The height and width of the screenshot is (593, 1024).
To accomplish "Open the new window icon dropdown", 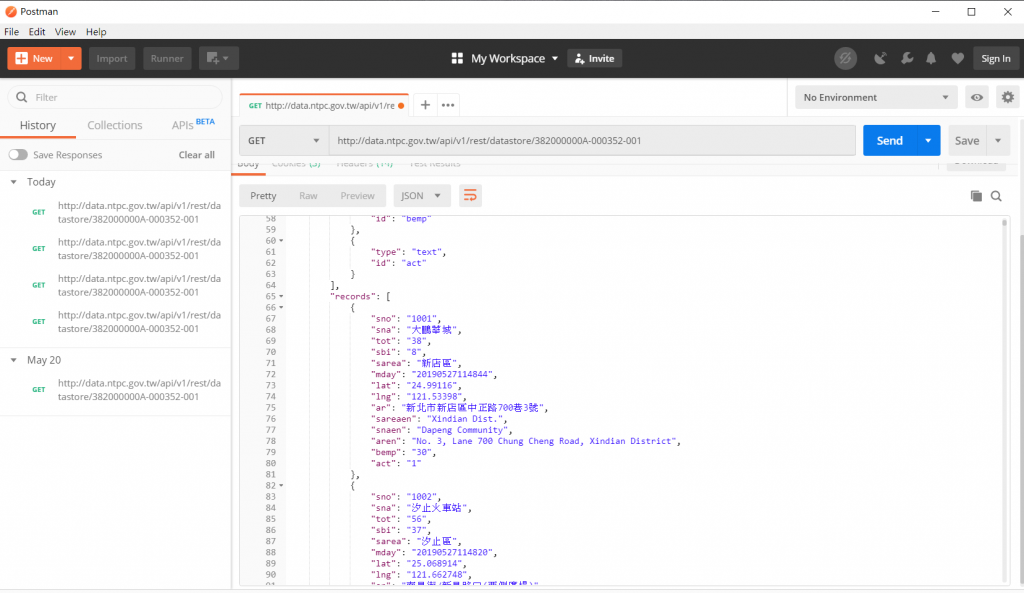I will pos(219,58).
